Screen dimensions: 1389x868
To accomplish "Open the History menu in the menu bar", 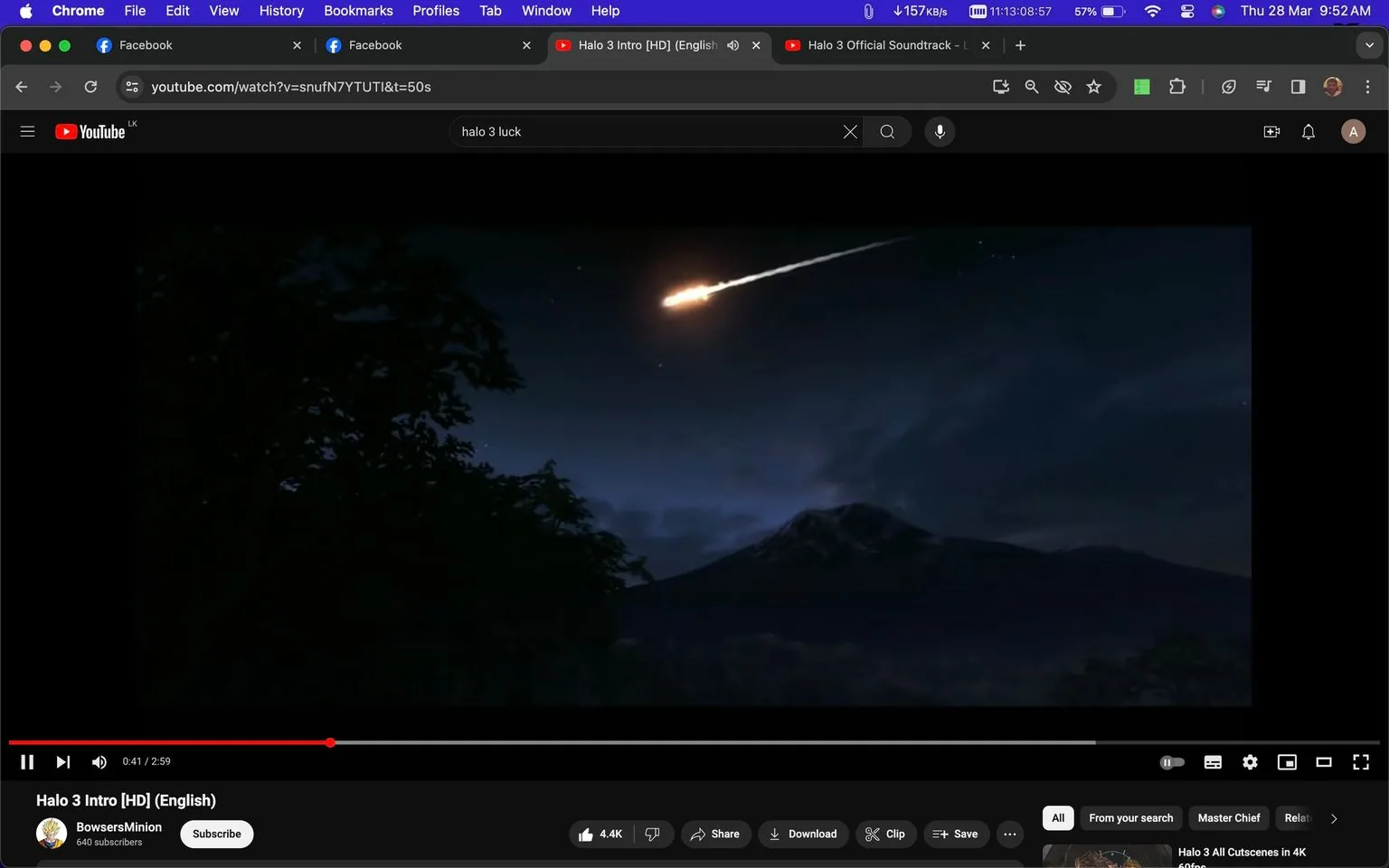I will pos(280,10).
